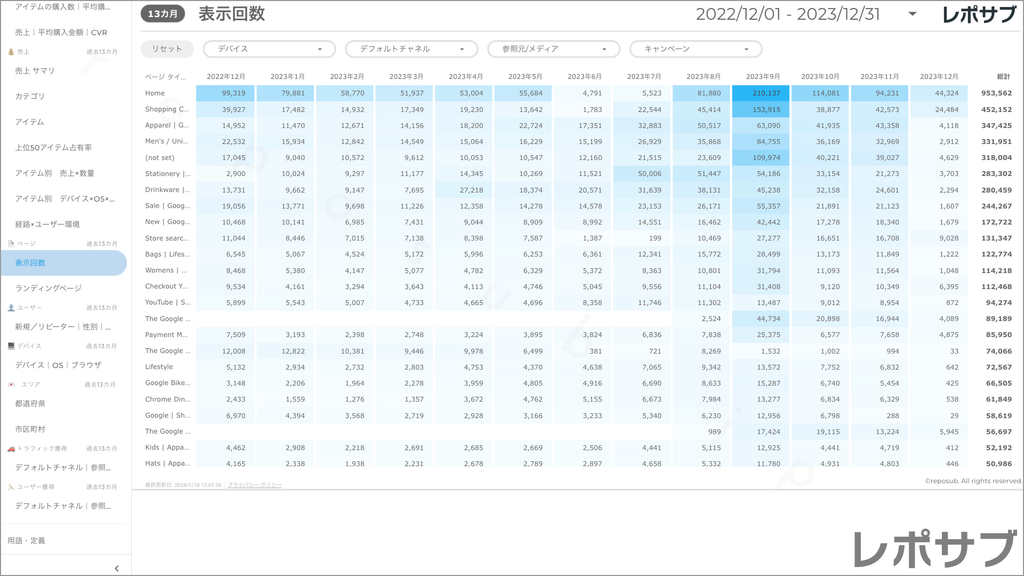The height and width of the screenshot is (576, 1024).
Task: Select 都道府県 in the sidebar navigation
Action: pos(30,403)
